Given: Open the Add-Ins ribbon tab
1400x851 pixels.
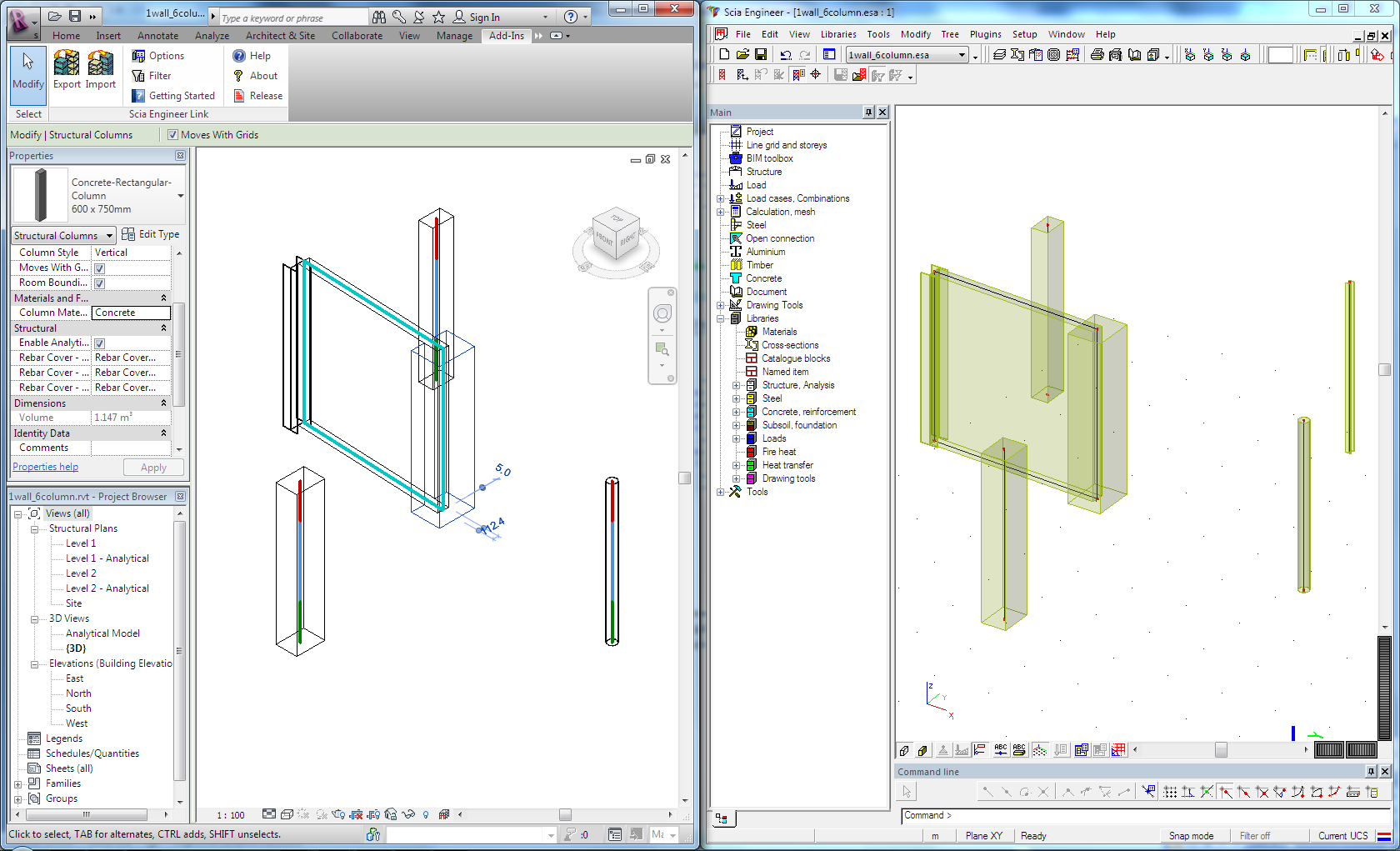Looking at the screenshot, I should pyautogui.click(x=507, y=35).
